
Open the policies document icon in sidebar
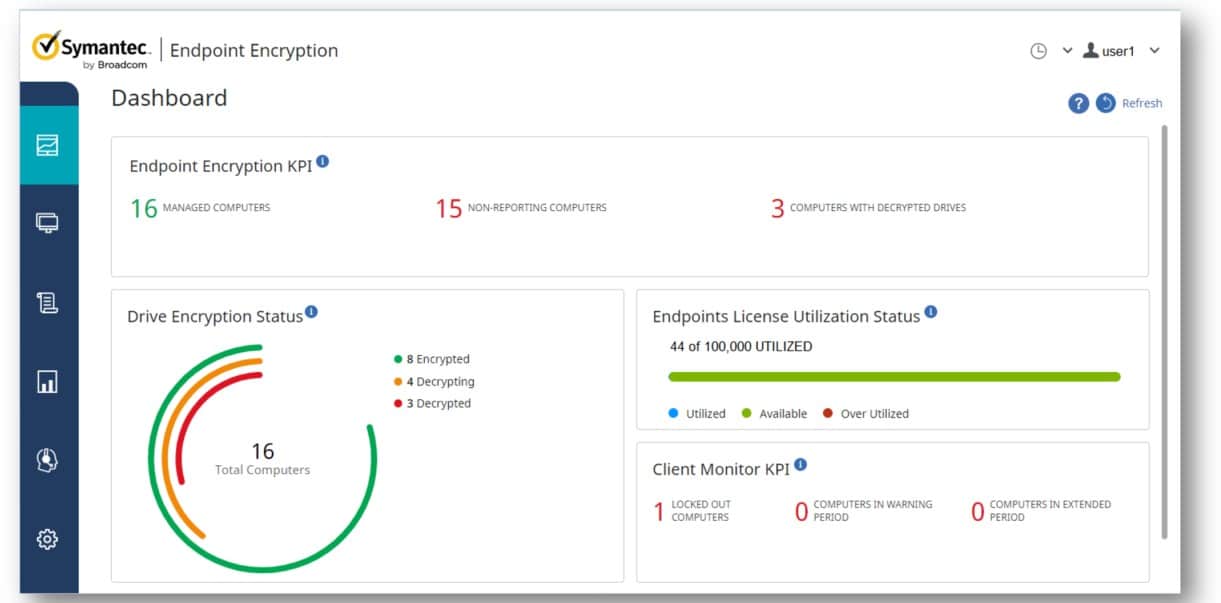pyautogui.click(x=47, y=301)
